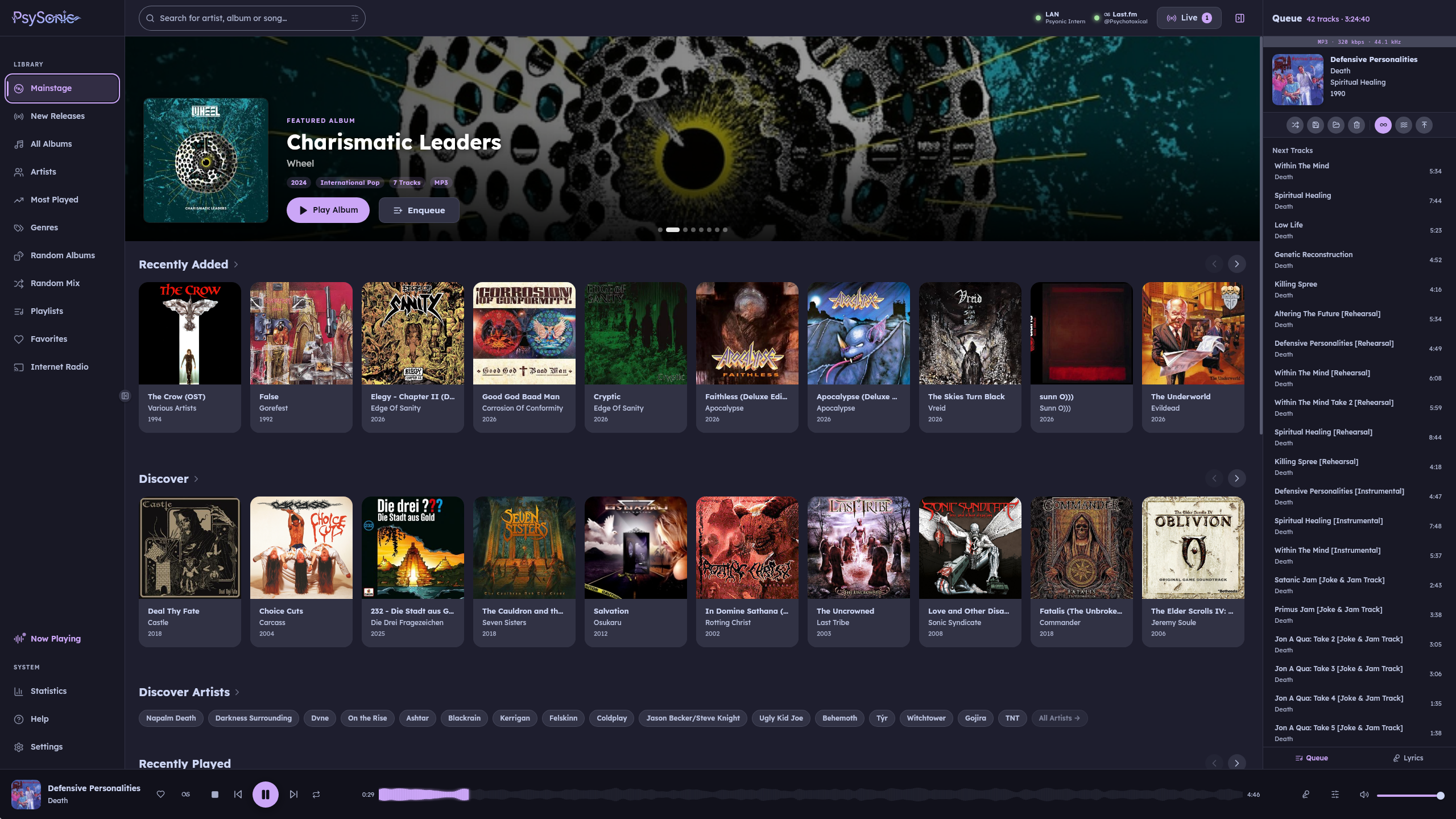Open the Live sessions button
The width and height of the screenshot is (1456, 819).
click(x=1189, y=18)
